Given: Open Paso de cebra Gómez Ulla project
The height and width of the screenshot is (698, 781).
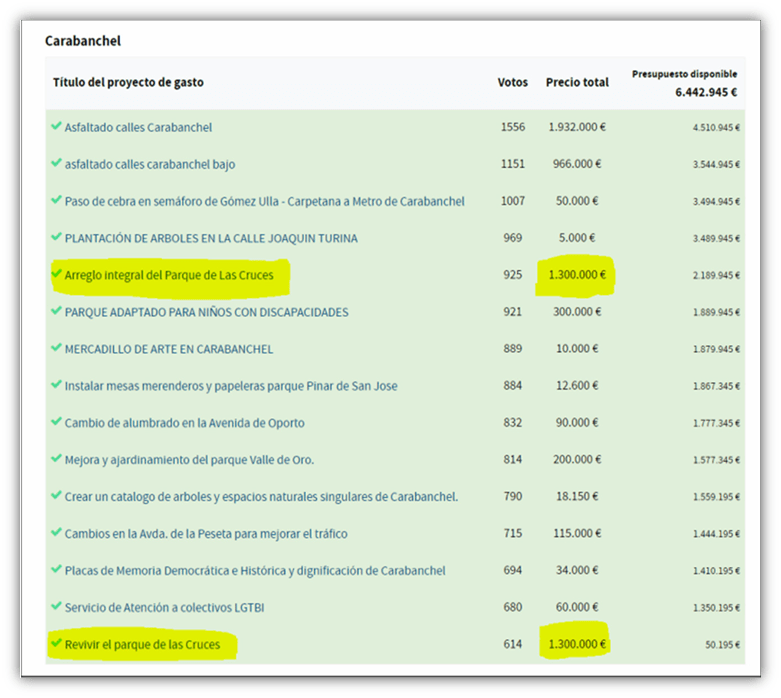Looking at the screenshot, I should pyautogui.click(x=264, y=202).
